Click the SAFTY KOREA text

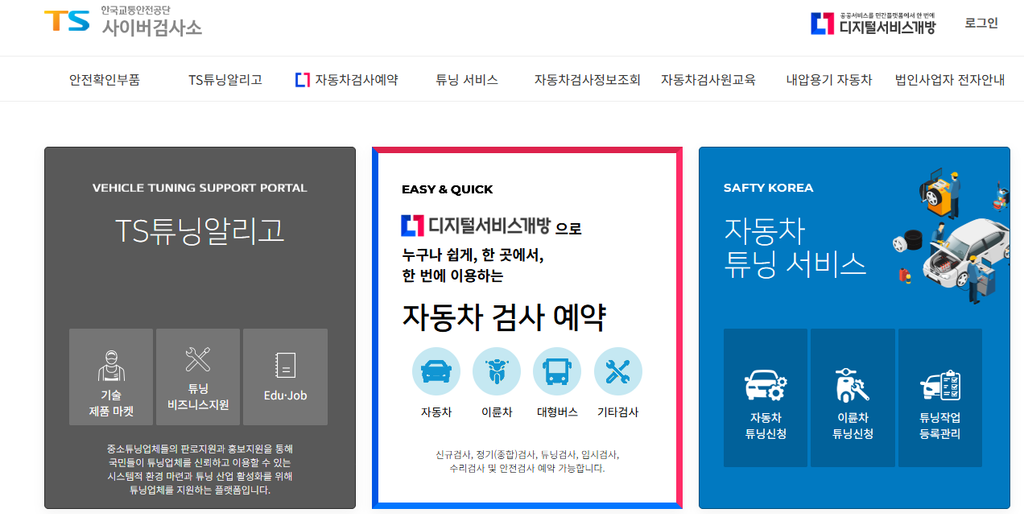(768, 188)
